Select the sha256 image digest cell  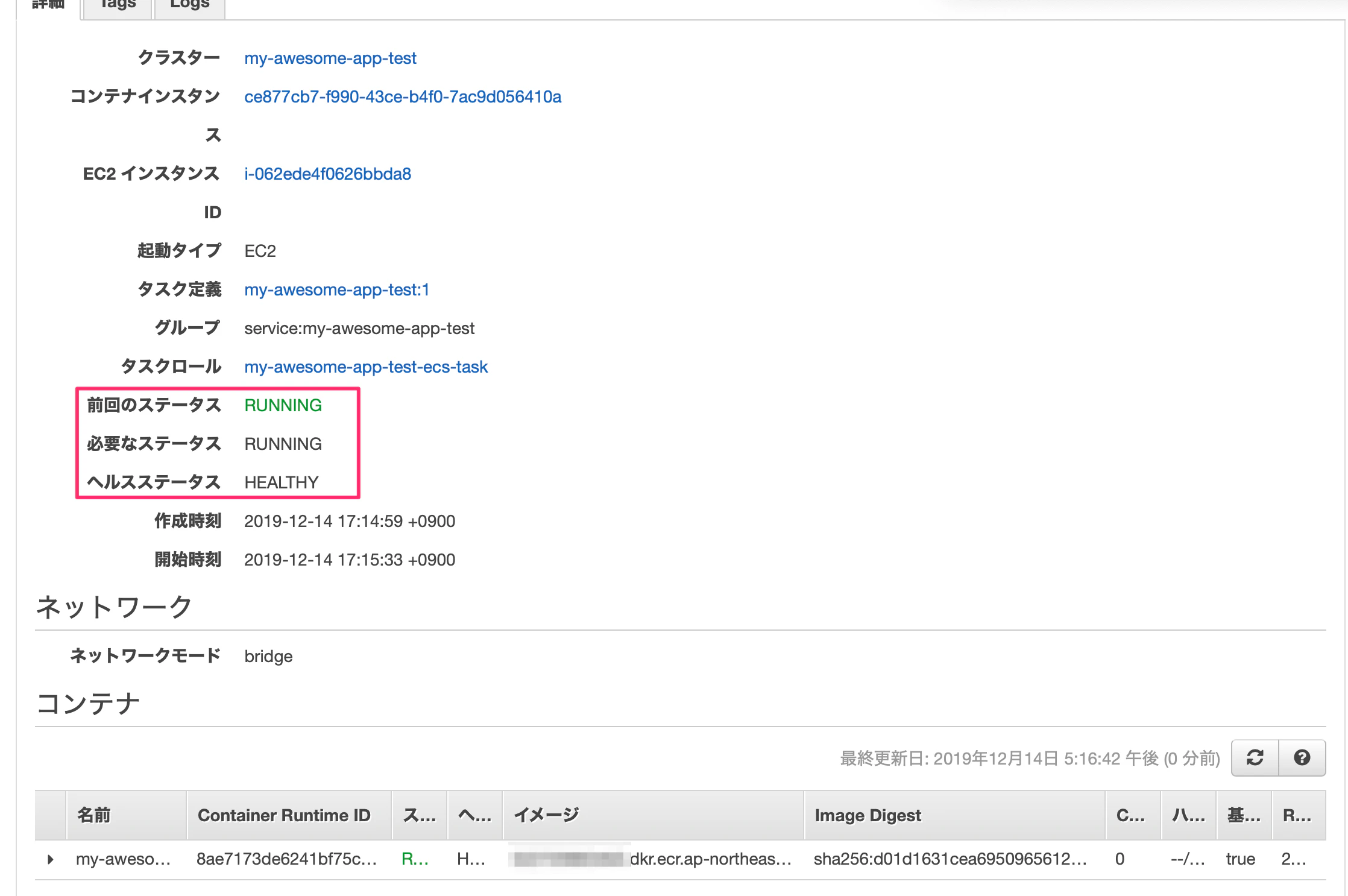coord(950,859)
